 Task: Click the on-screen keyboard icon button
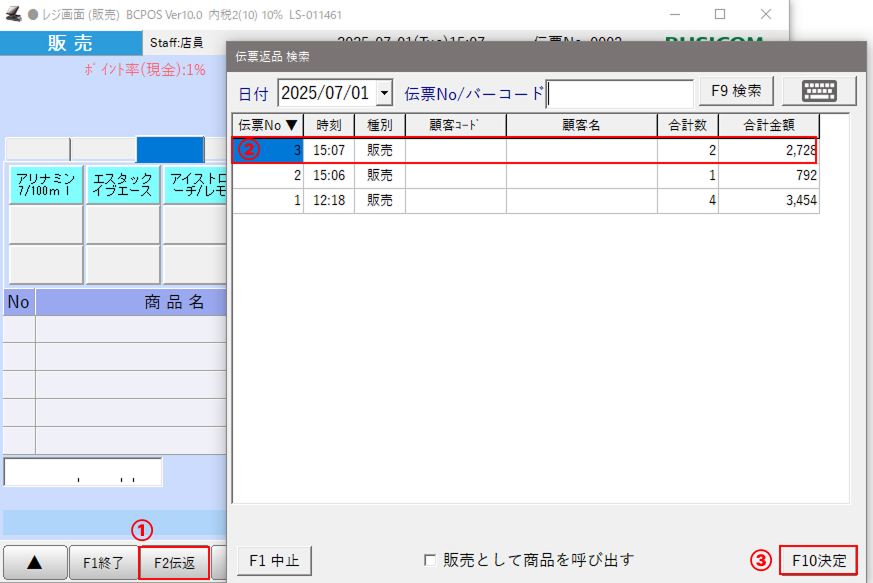[819, 91]
